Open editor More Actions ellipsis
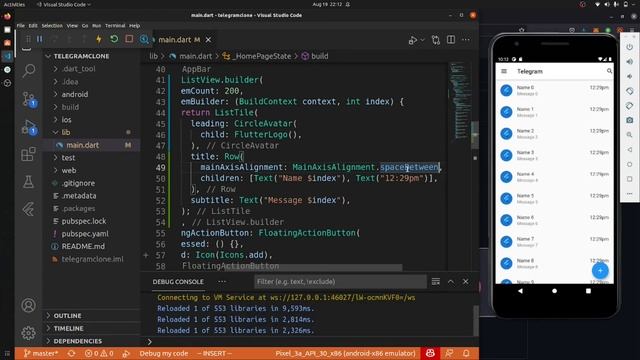This screenshot has height=360, width=640. (x=466, y=40)
